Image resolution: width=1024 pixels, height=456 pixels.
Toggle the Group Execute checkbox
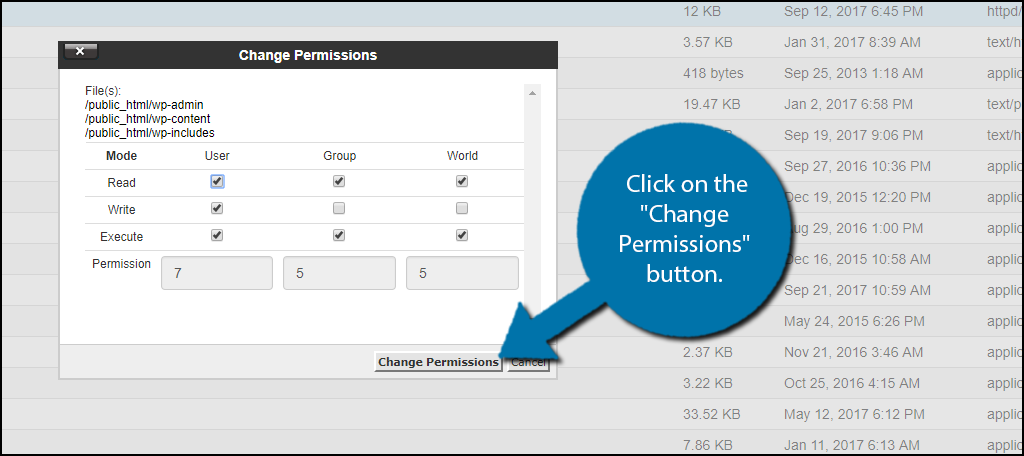click(x=339, y=236)
